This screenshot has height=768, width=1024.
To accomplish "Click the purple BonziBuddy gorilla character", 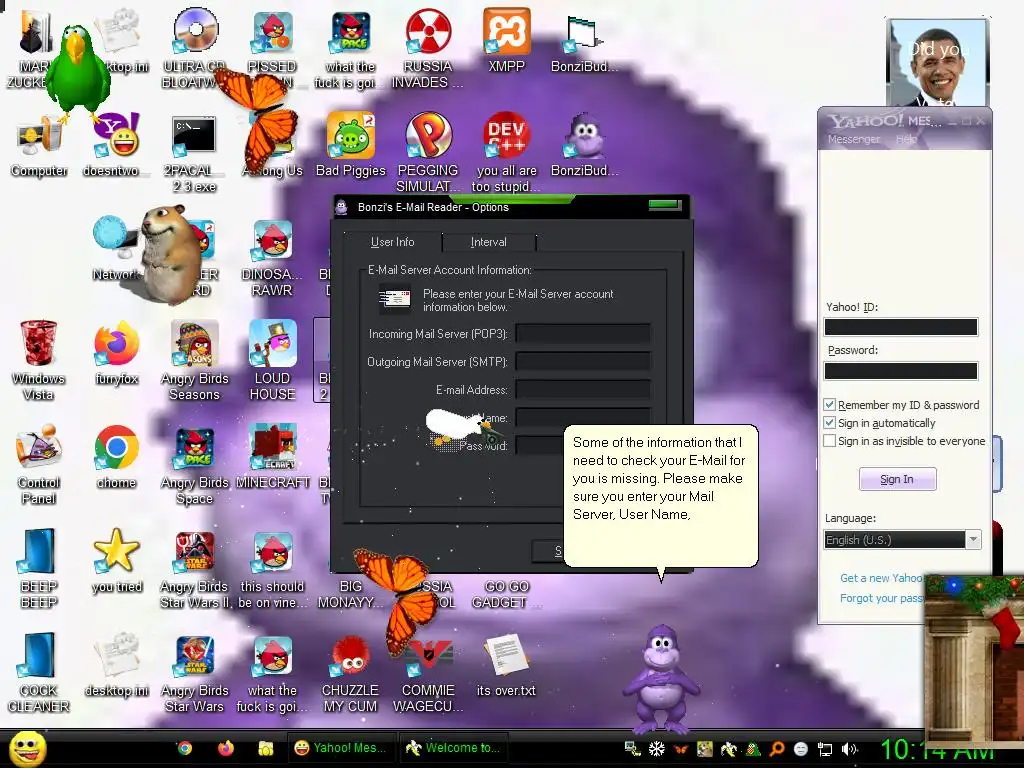I will [661, 679].
